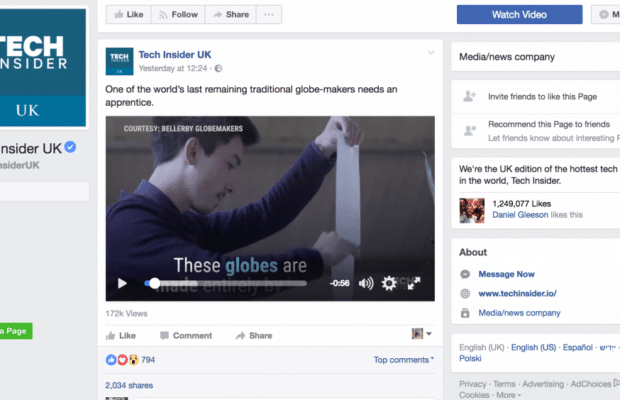The width and height of the screenshot is (620, 400).
Task: Click Message Now in About section
Action: (x=507, y=274)
